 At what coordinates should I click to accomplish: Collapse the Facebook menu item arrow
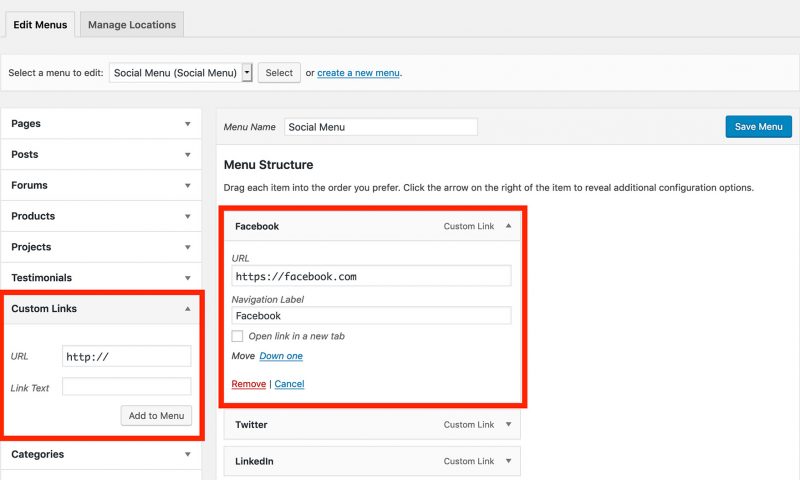(508, 225)
